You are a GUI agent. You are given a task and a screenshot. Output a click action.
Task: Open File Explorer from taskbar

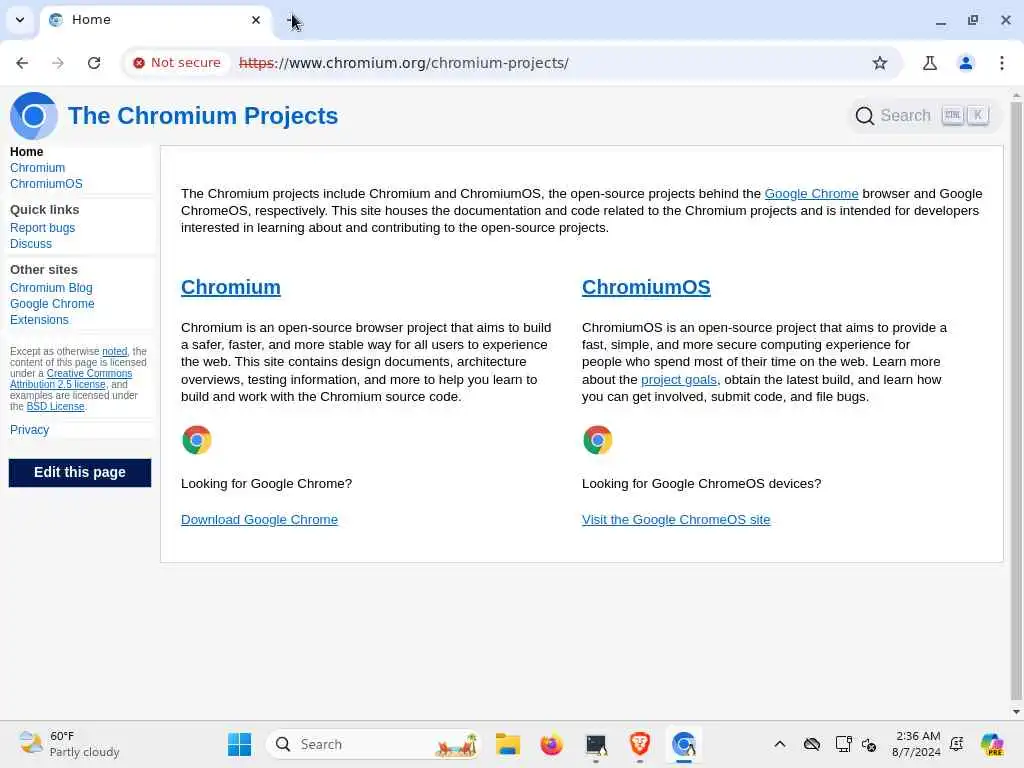507,744
